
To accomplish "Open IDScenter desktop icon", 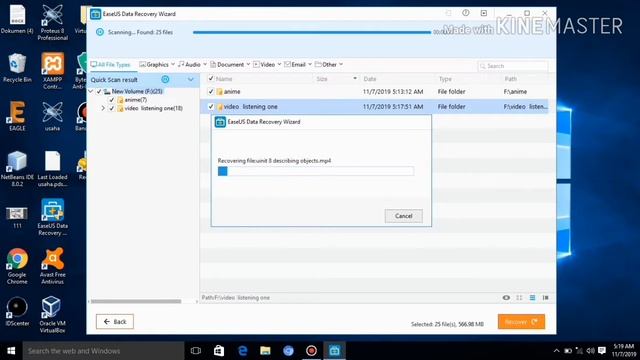I will click(17, 311).
